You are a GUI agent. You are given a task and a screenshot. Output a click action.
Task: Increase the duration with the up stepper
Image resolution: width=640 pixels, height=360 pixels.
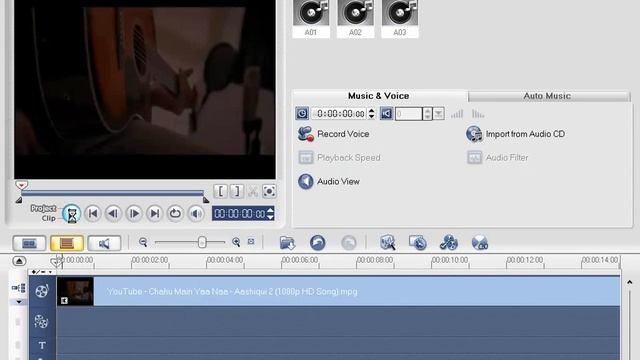click(x=371, y=111)
